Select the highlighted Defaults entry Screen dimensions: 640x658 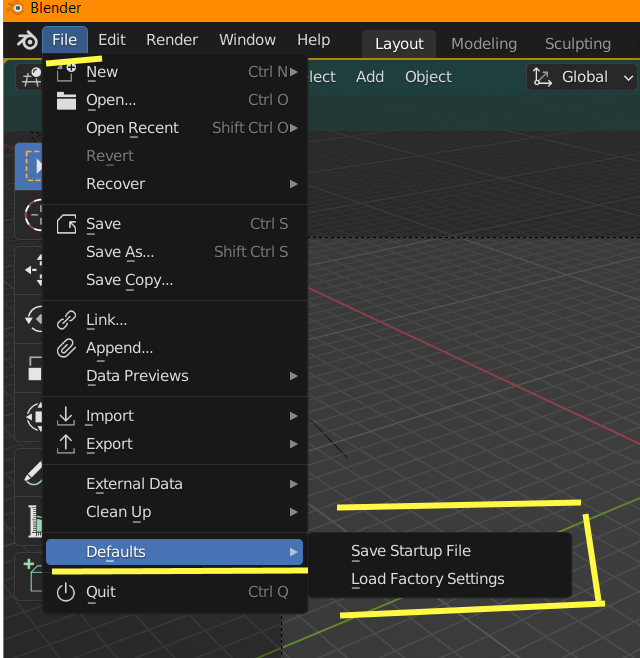(x=175, y=552)
